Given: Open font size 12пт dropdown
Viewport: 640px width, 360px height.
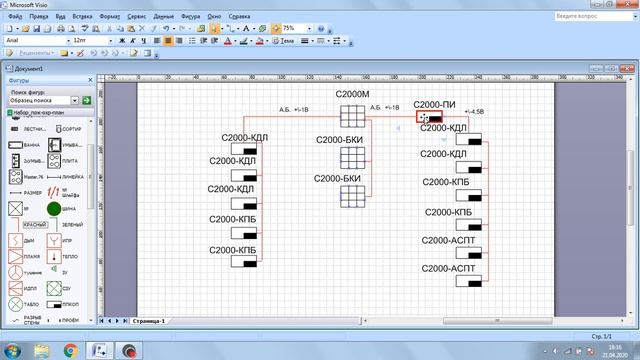Looking at the screenshot, I should click(110, 41).
